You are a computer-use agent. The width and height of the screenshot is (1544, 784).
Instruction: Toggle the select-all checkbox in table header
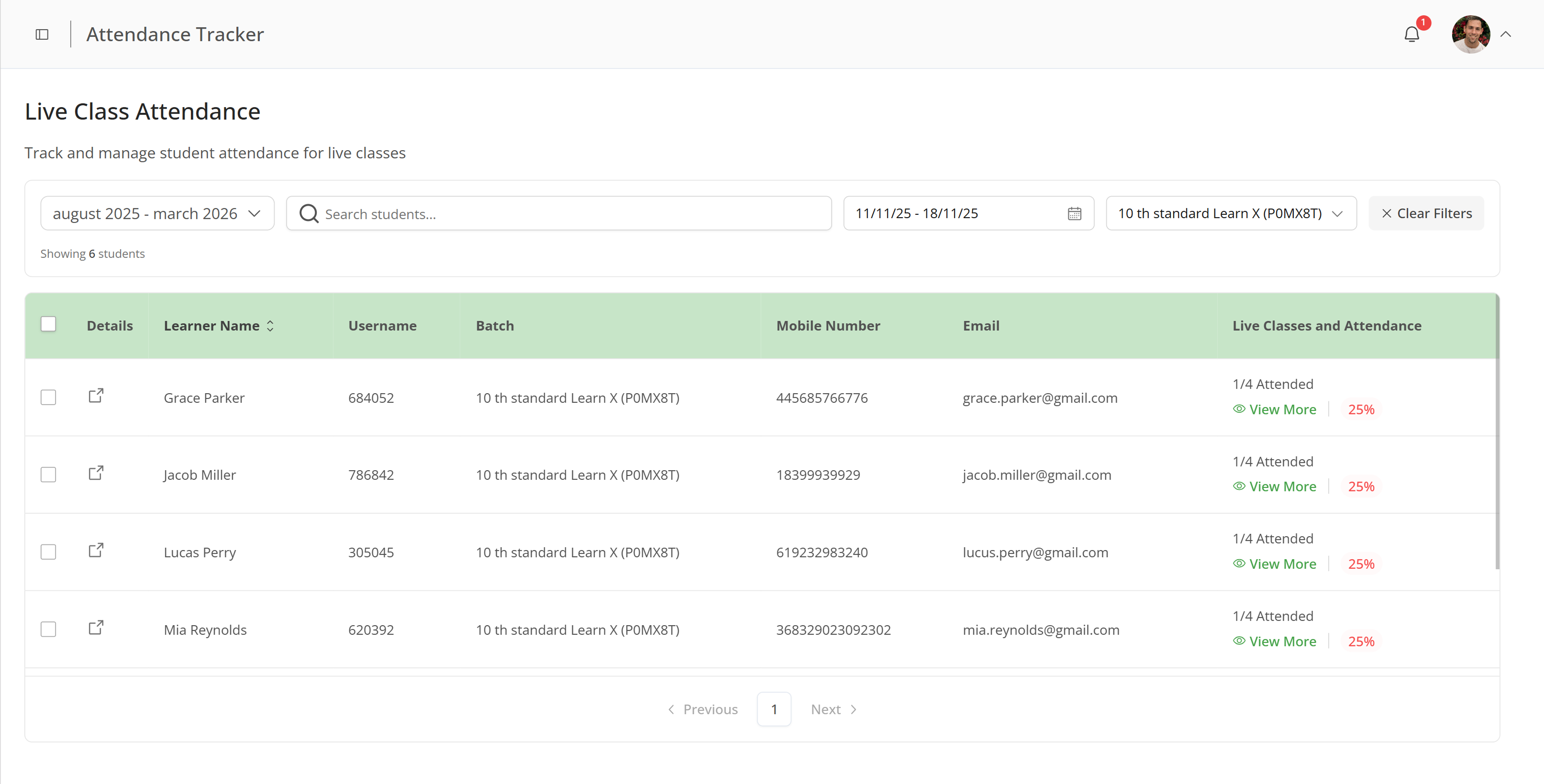tap(48, 324)
